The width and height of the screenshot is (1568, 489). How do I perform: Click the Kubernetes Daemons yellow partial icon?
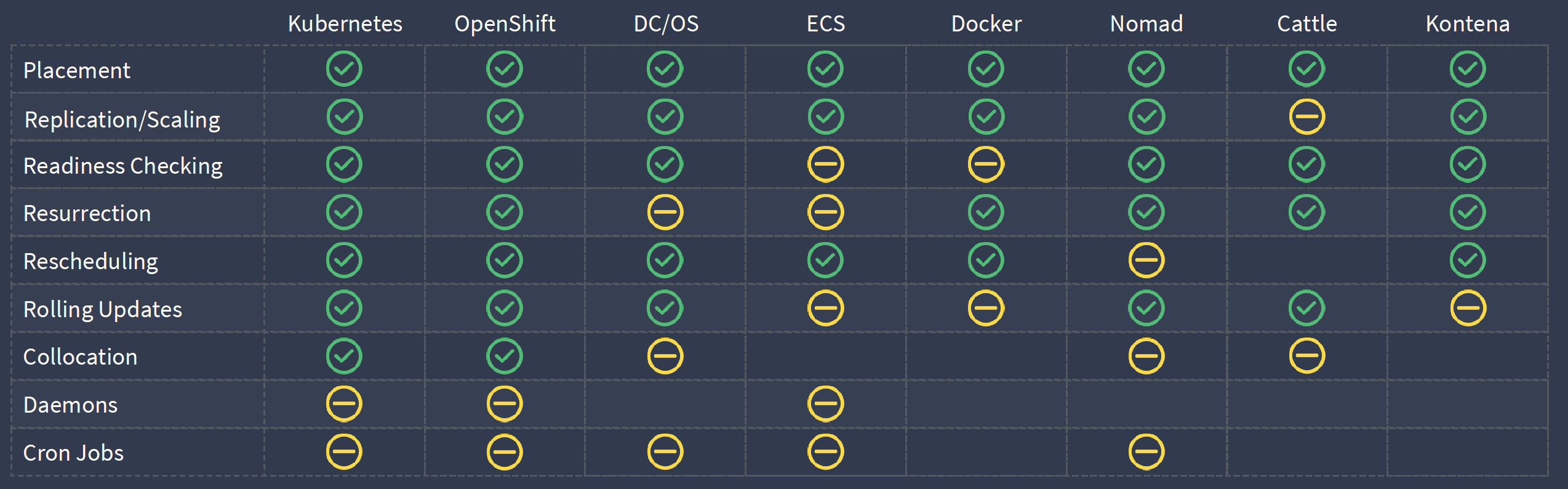(344, 404)
